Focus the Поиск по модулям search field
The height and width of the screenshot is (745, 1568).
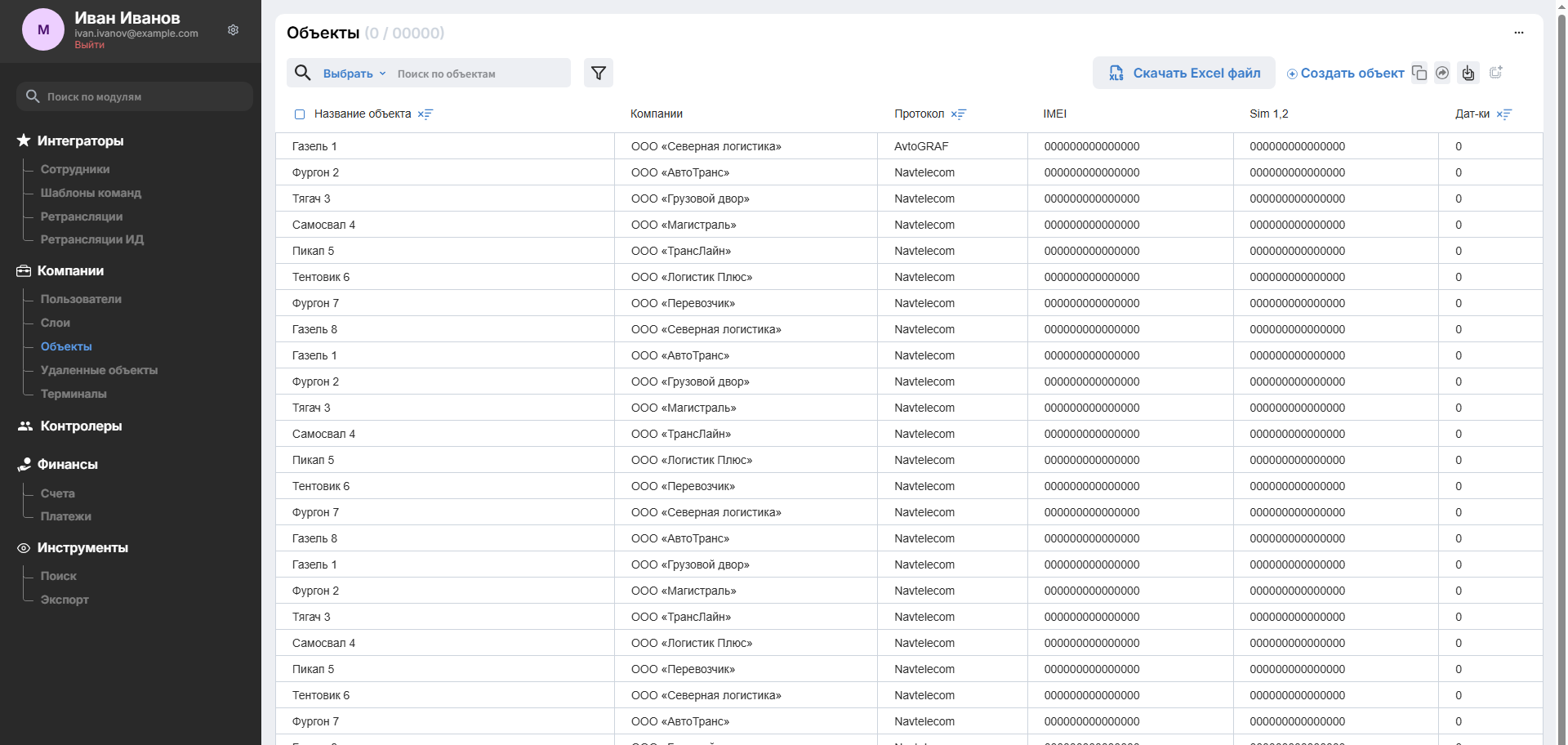coord(135,96)
